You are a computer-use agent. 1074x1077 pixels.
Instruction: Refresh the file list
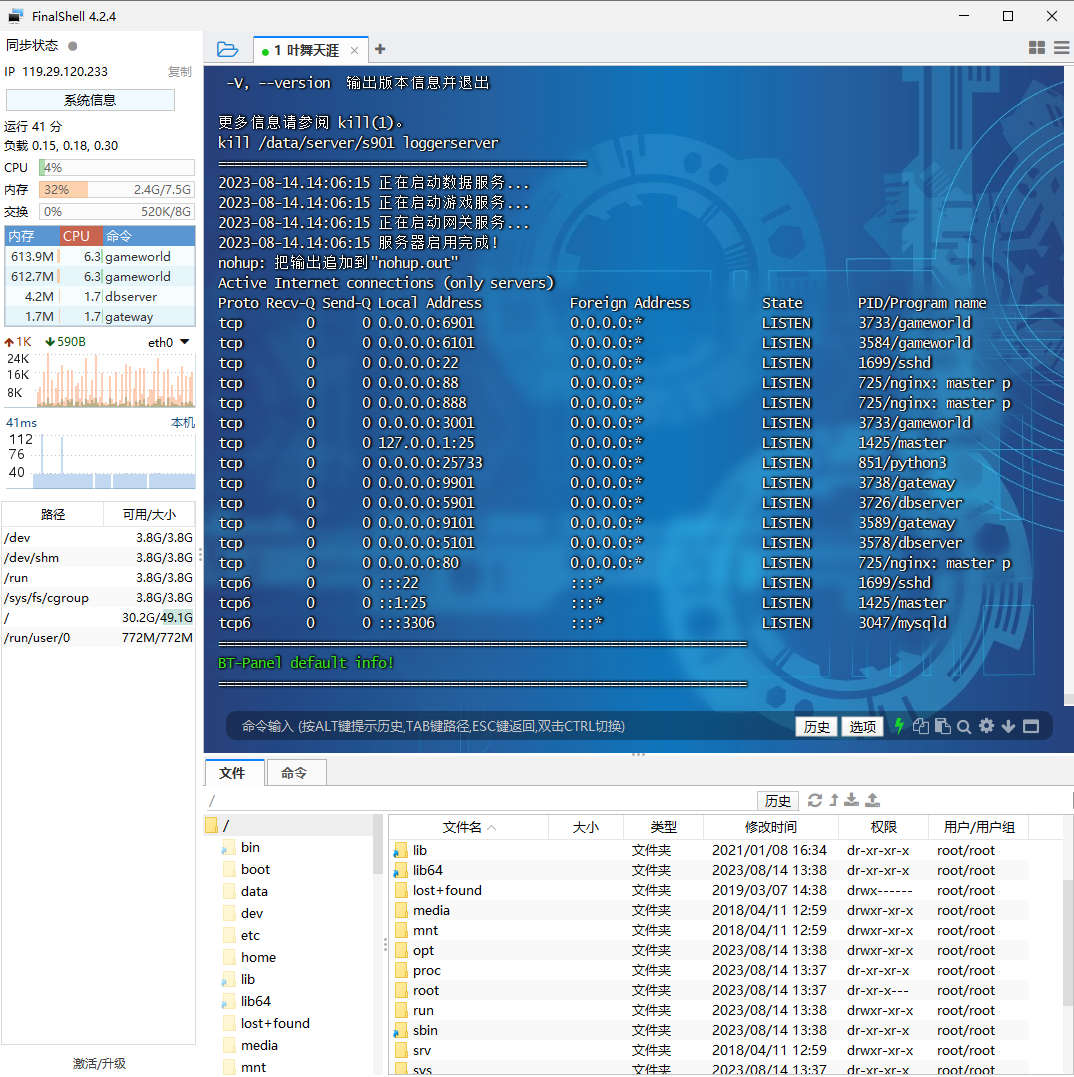pyautogui.click(x=815, y=800)
